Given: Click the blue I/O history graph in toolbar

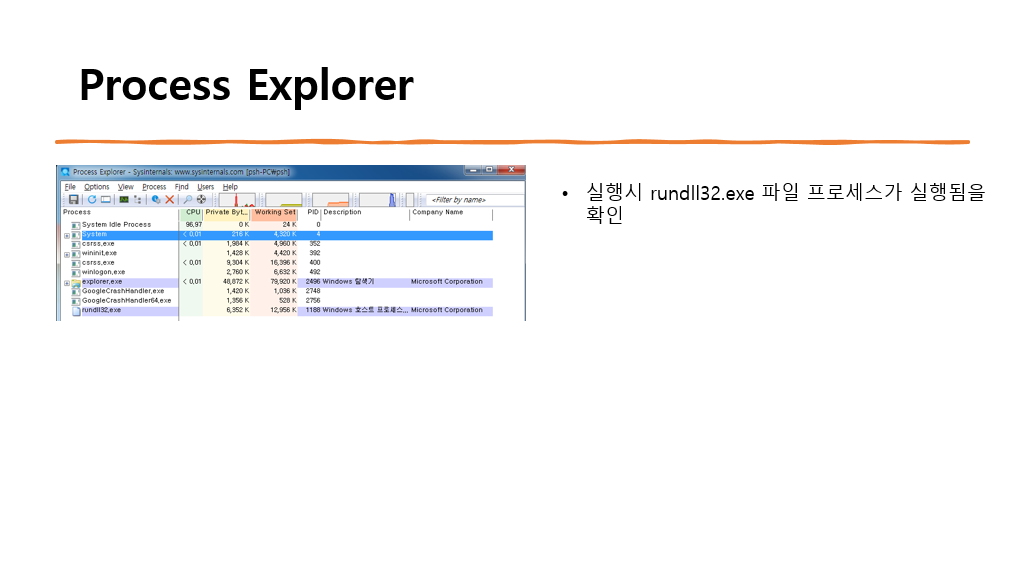Looking at the screenshot, I should pyautogui.click(x=377, y=199).
